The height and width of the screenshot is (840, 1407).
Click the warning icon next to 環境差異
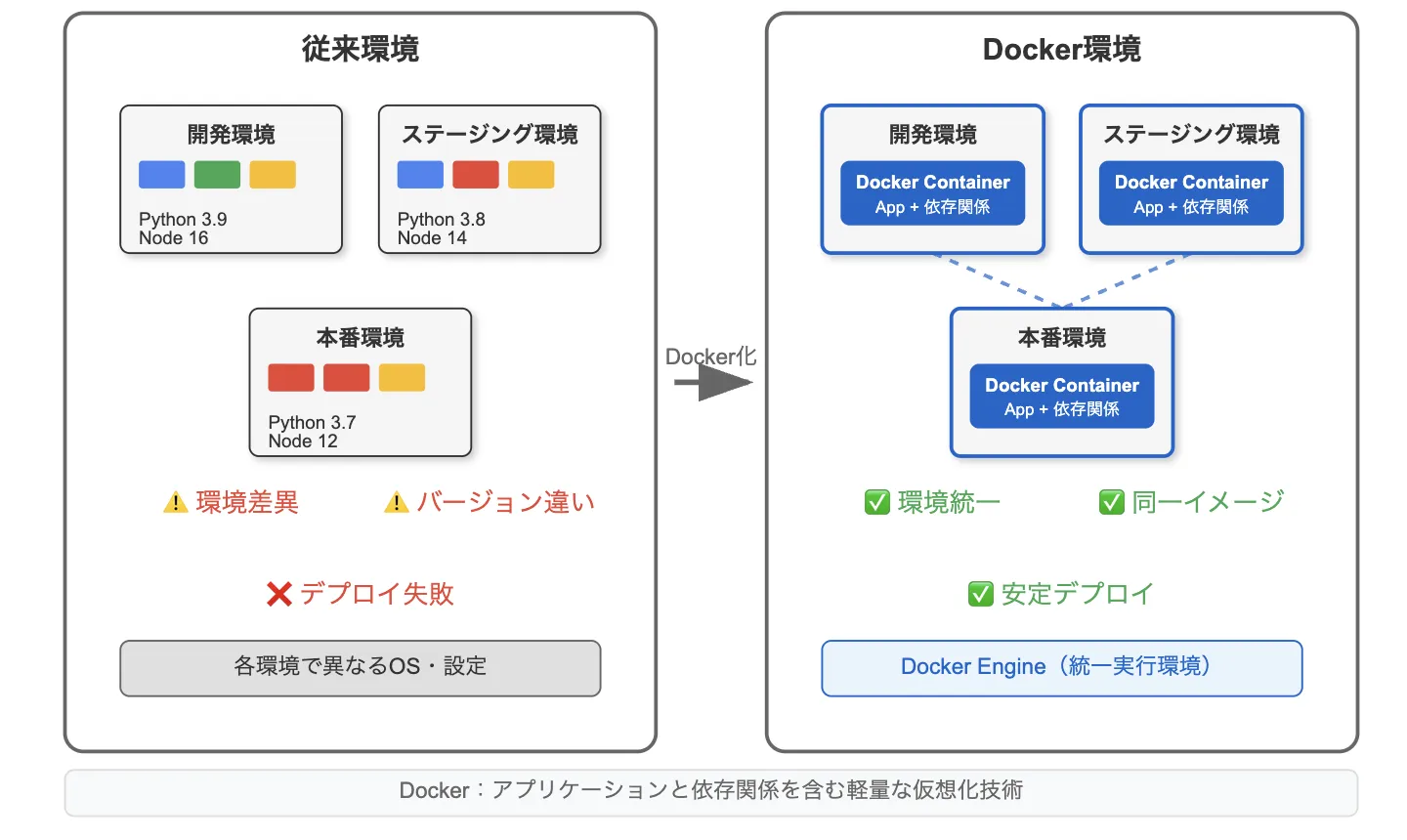coord(176,502)
